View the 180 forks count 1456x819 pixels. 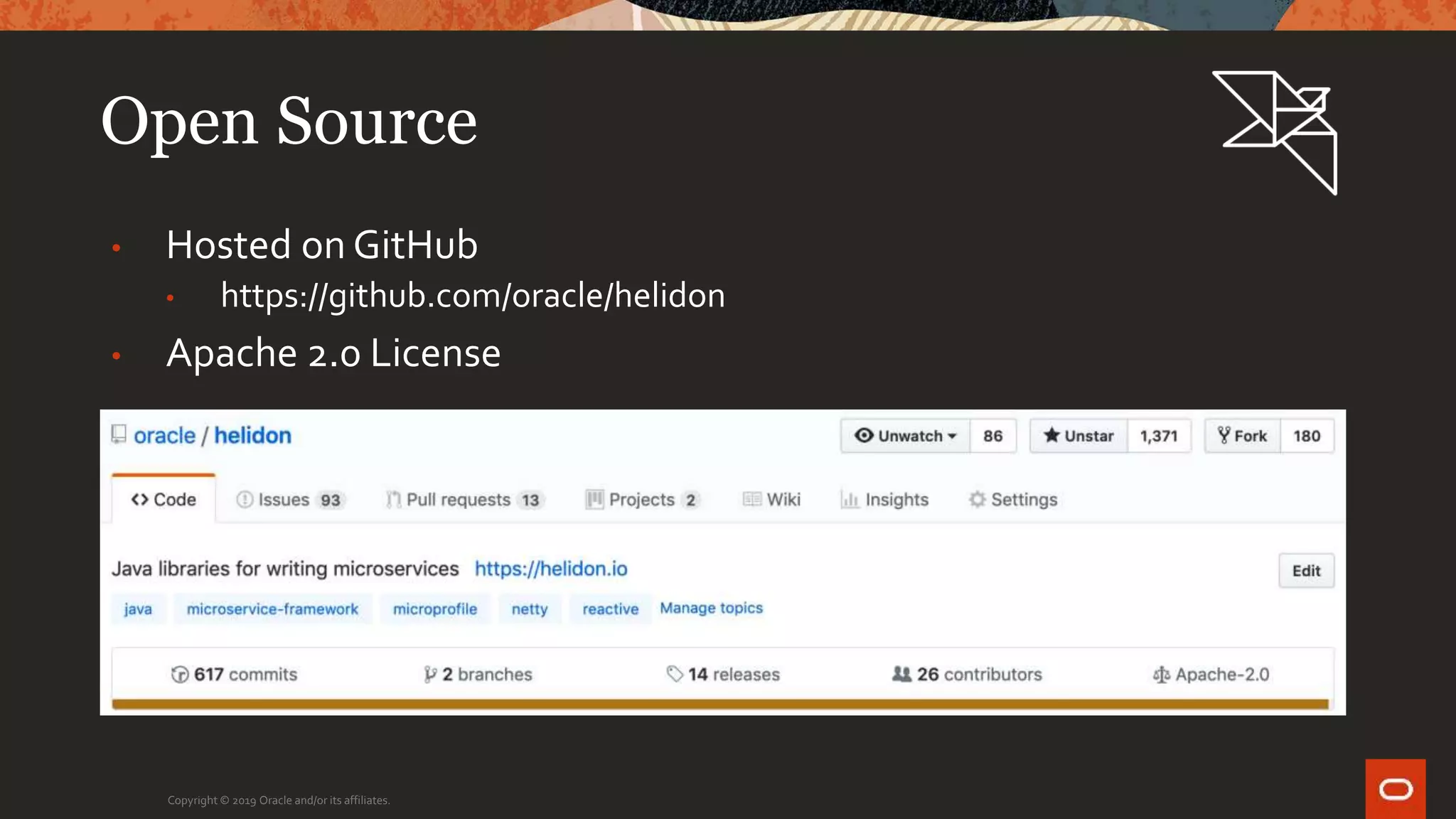pyautogui.click(x=1307, y=436)
